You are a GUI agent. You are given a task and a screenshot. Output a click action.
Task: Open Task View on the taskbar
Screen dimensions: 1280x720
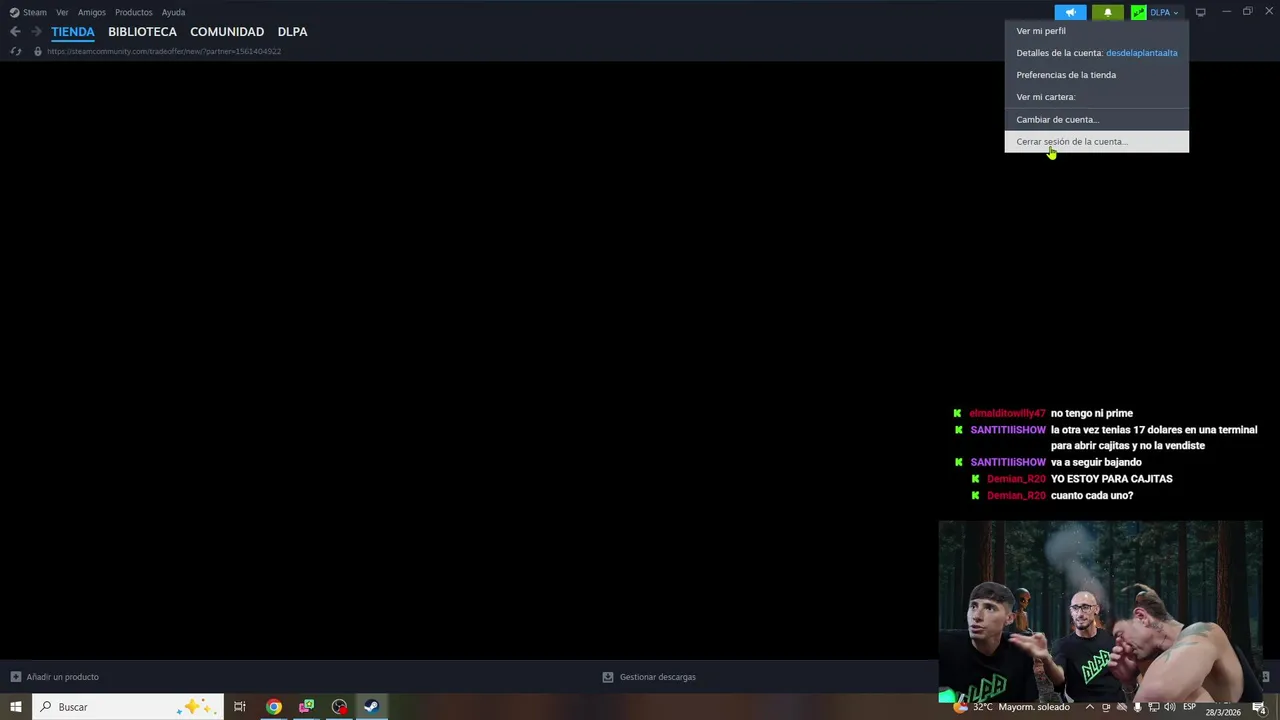(240, 707)
